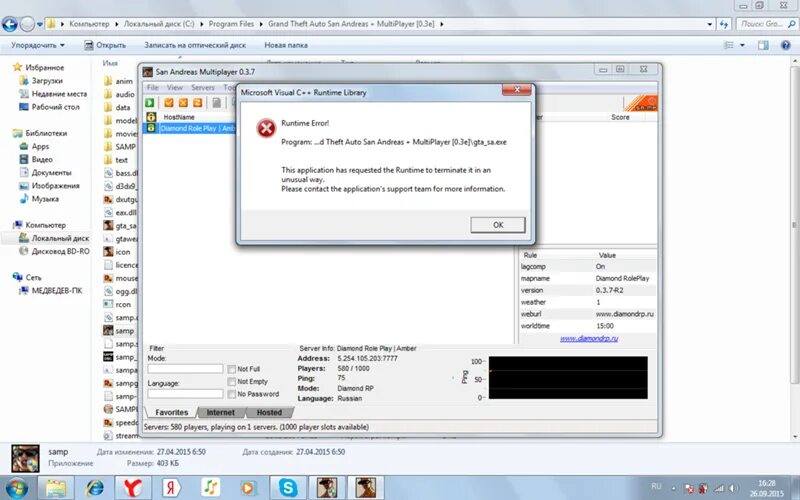Viewport: 800px width, 500px height.
Task: Open recent pages dropdown beside Forward button
Action: click(x=40, y=24)
